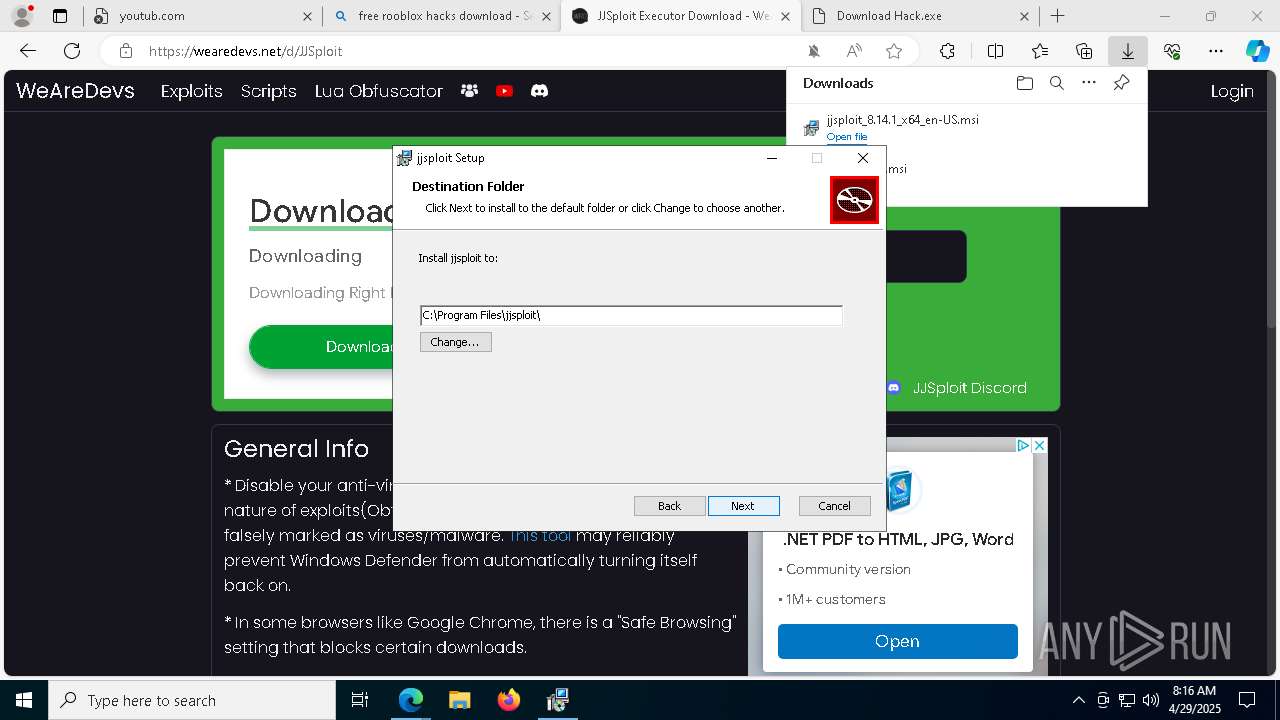The image size is (1280, 720).
Task: Launch Firefox from the taskbar
Action: click(508, 700)
